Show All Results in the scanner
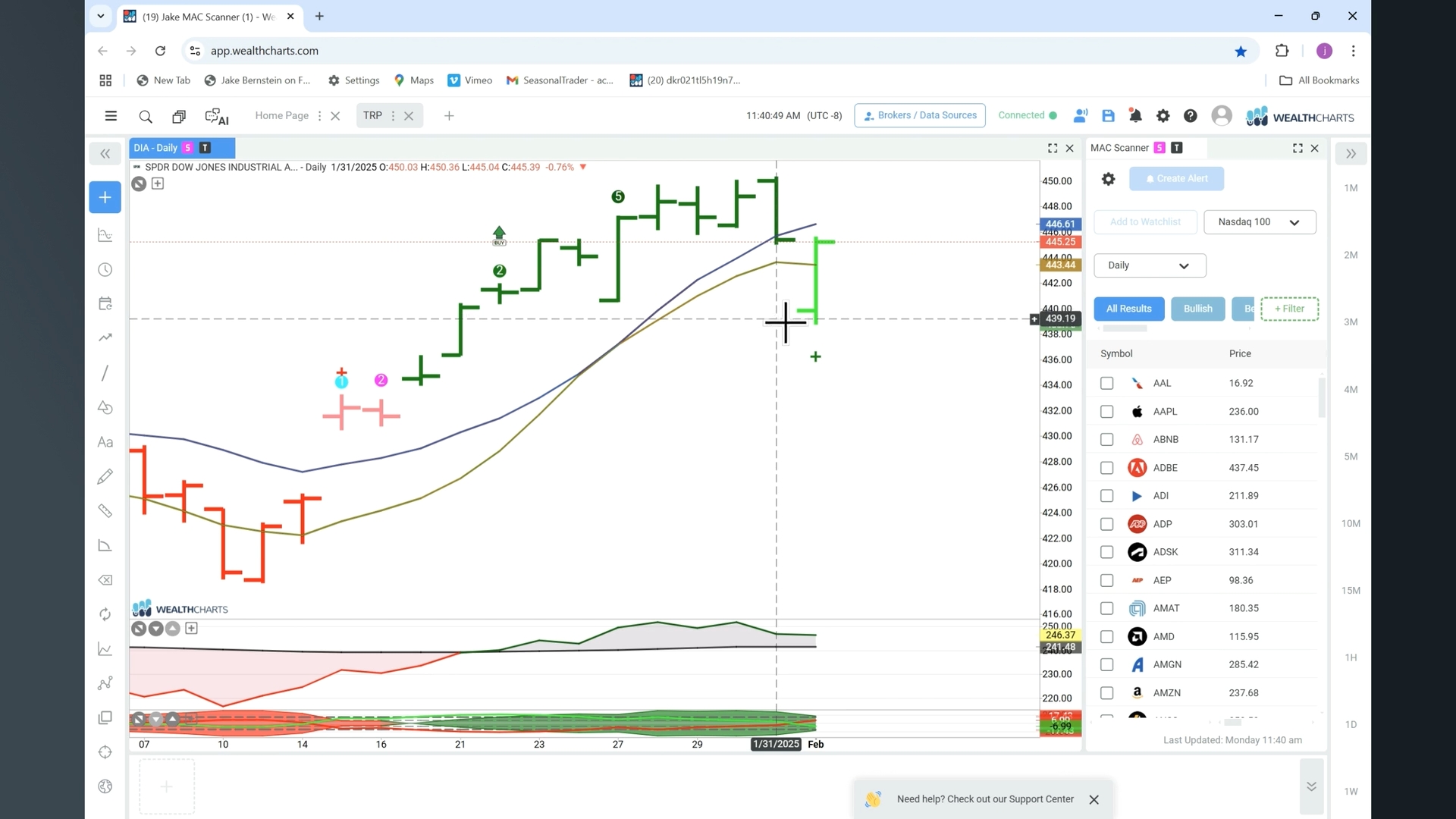Viewport: 1456px width, 819px height. [1128, 309]
